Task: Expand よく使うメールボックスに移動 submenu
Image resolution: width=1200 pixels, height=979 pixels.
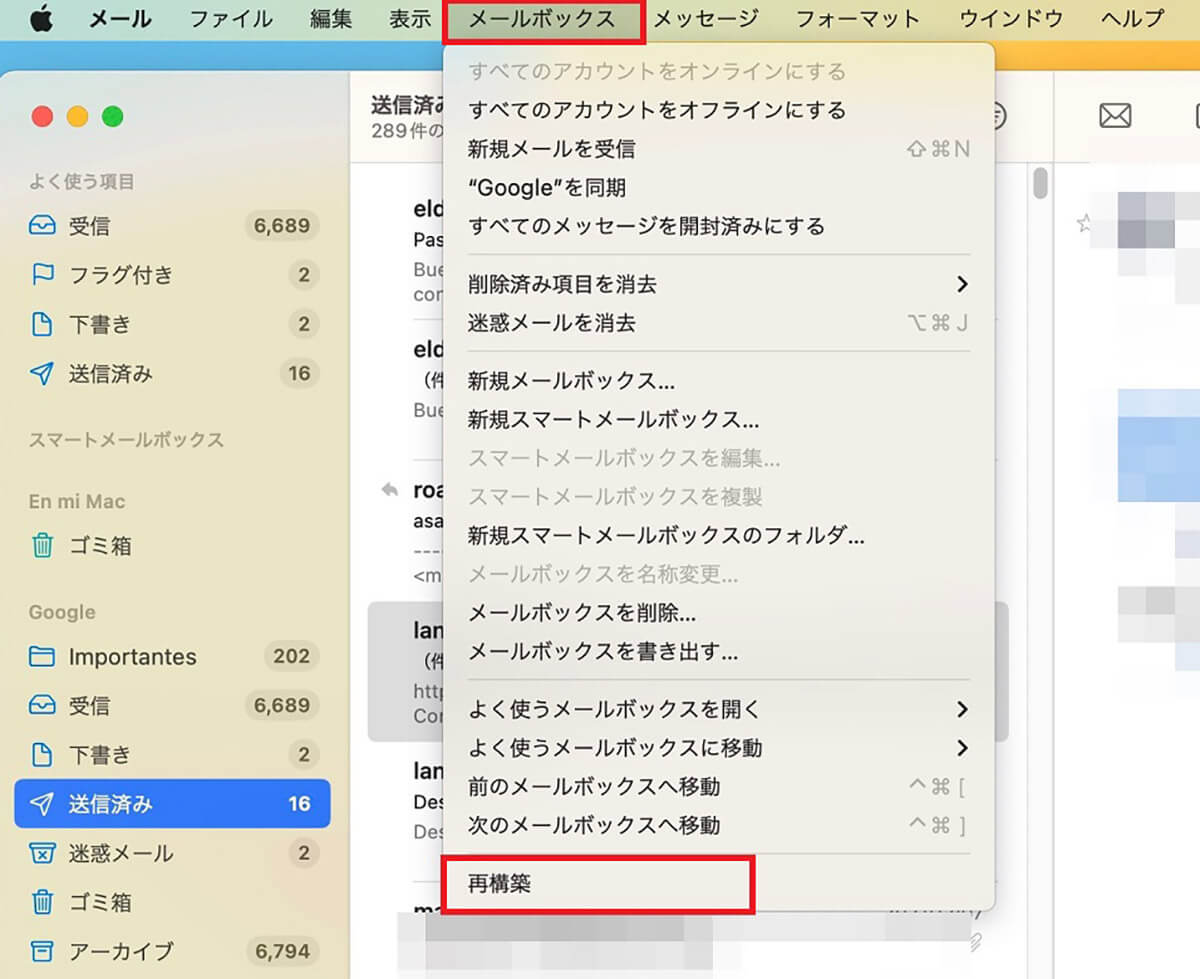Action: coord(719,747)
